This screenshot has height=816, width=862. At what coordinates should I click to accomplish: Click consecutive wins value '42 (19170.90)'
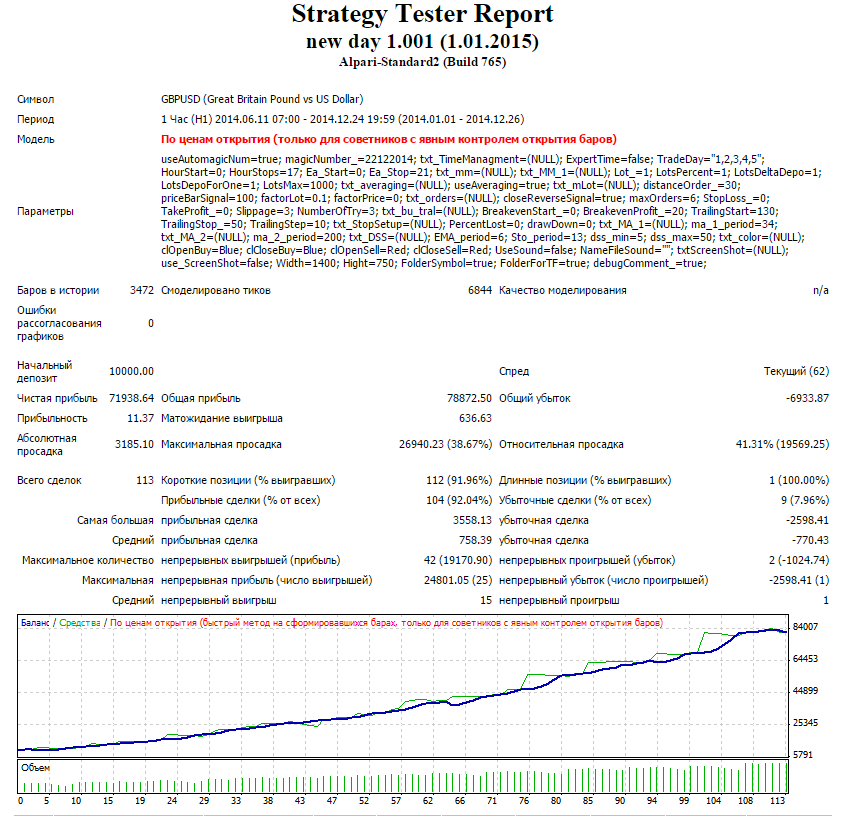458,560
